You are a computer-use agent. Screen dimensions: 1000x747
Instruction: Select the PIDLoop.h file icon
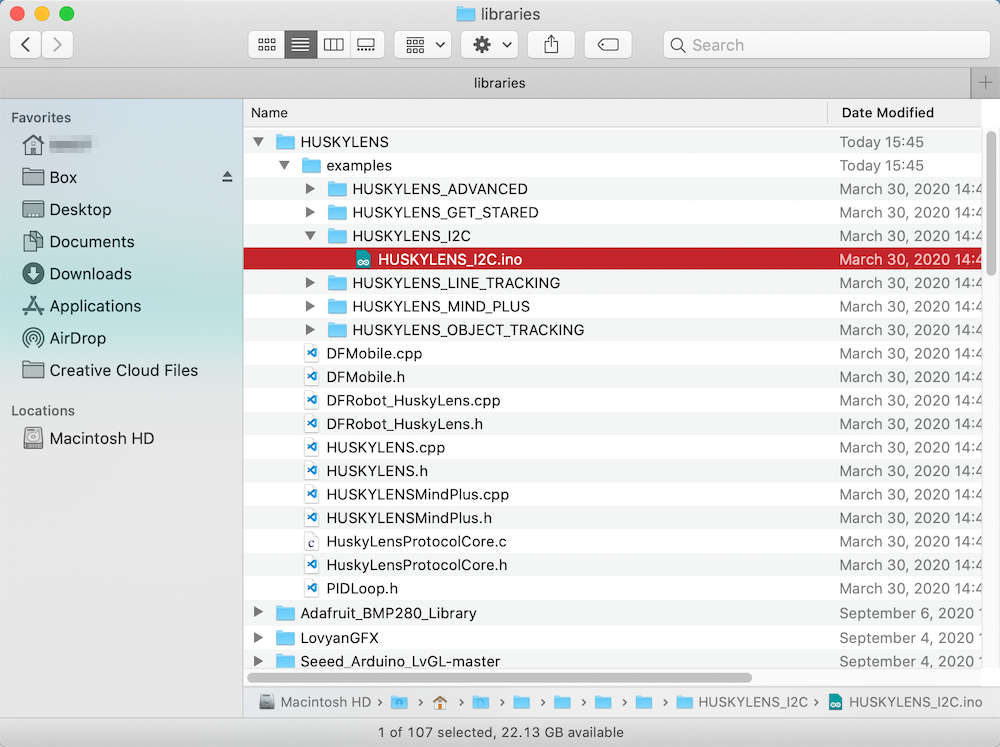(311, 589)
